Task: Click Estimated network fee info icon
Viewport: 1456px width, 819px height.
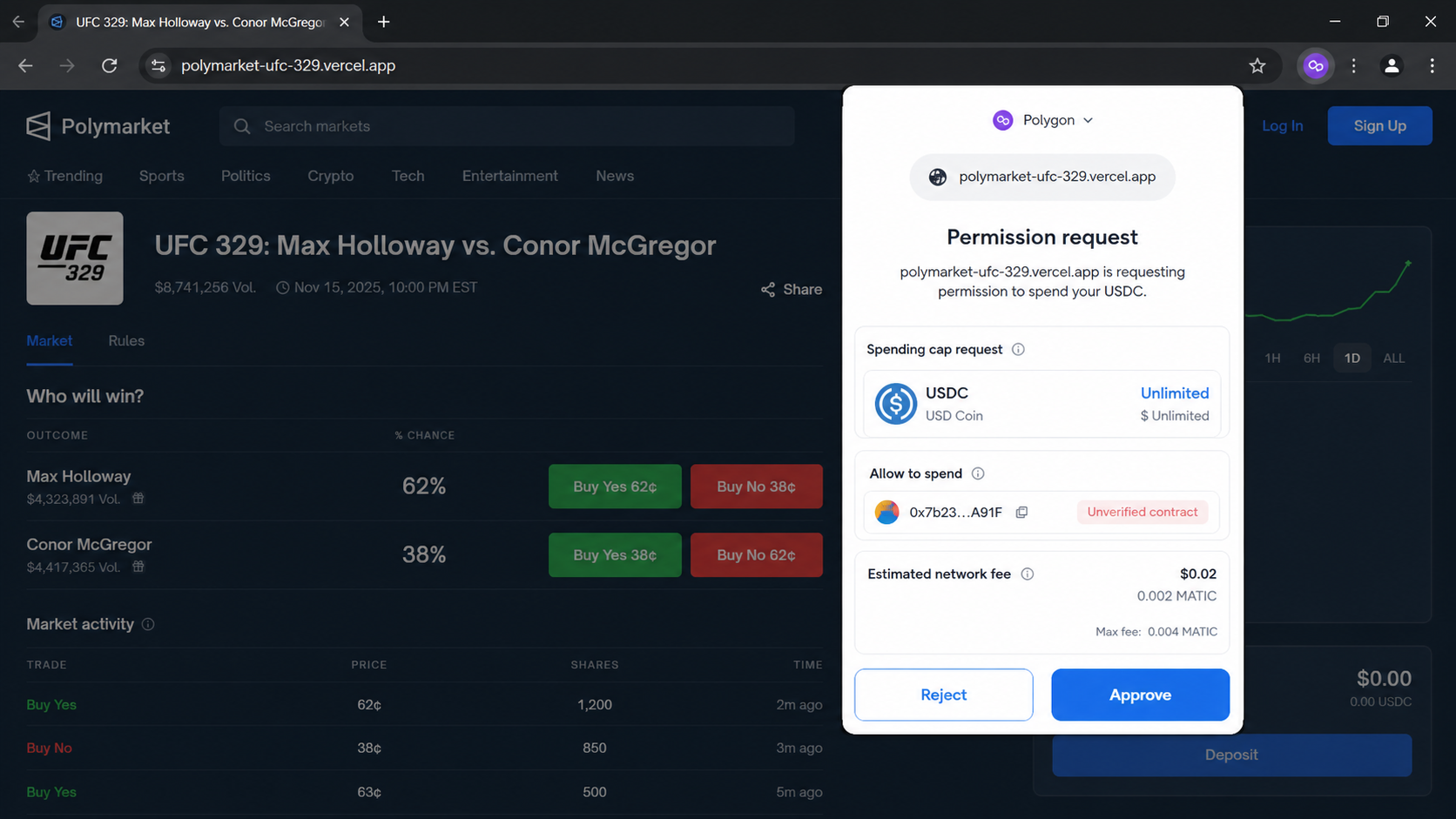Action: [1027, 574]
